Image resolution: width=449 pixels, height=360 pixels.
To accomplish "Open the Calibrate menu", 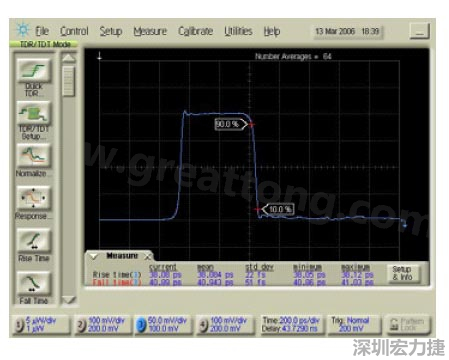I will coord(195,31).
